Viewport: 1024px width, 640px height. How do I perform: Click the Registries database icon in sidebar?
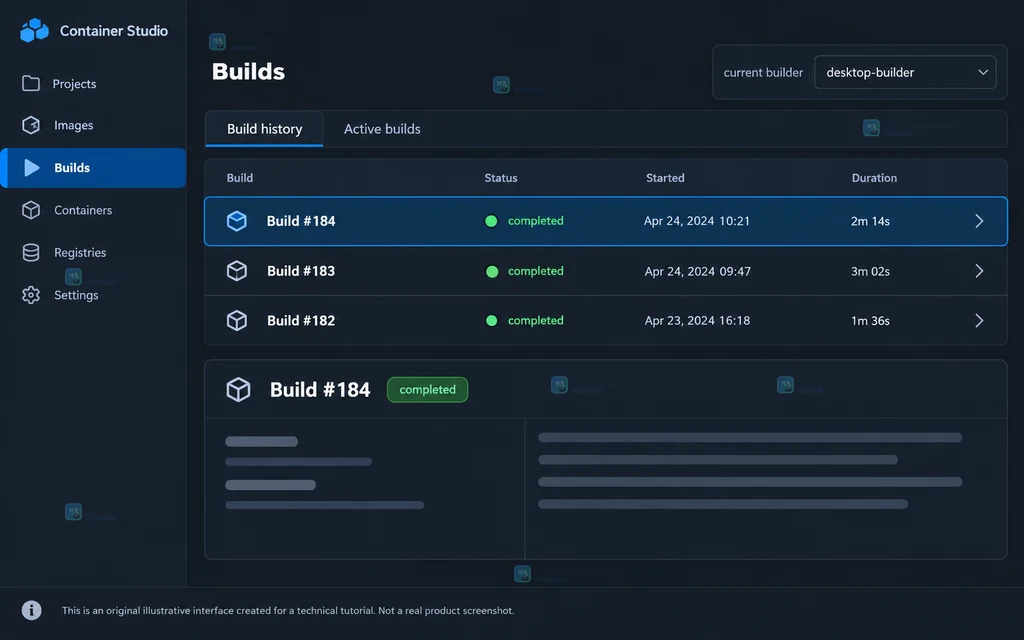click(x=31, y=252)
